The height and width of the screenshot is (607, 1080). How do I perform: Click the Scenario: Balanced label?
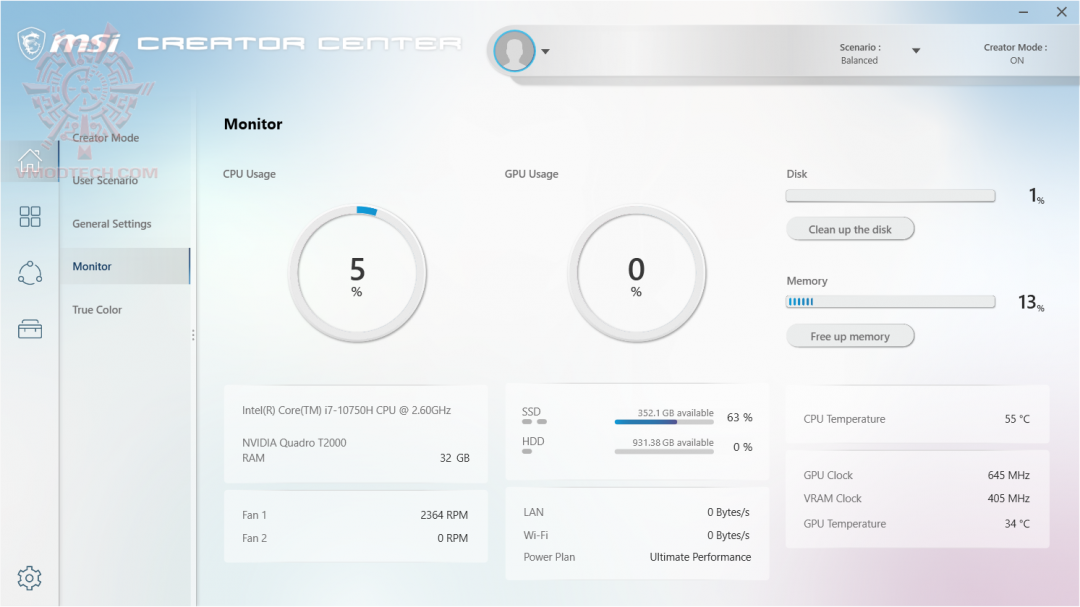[x=860, y=54]
